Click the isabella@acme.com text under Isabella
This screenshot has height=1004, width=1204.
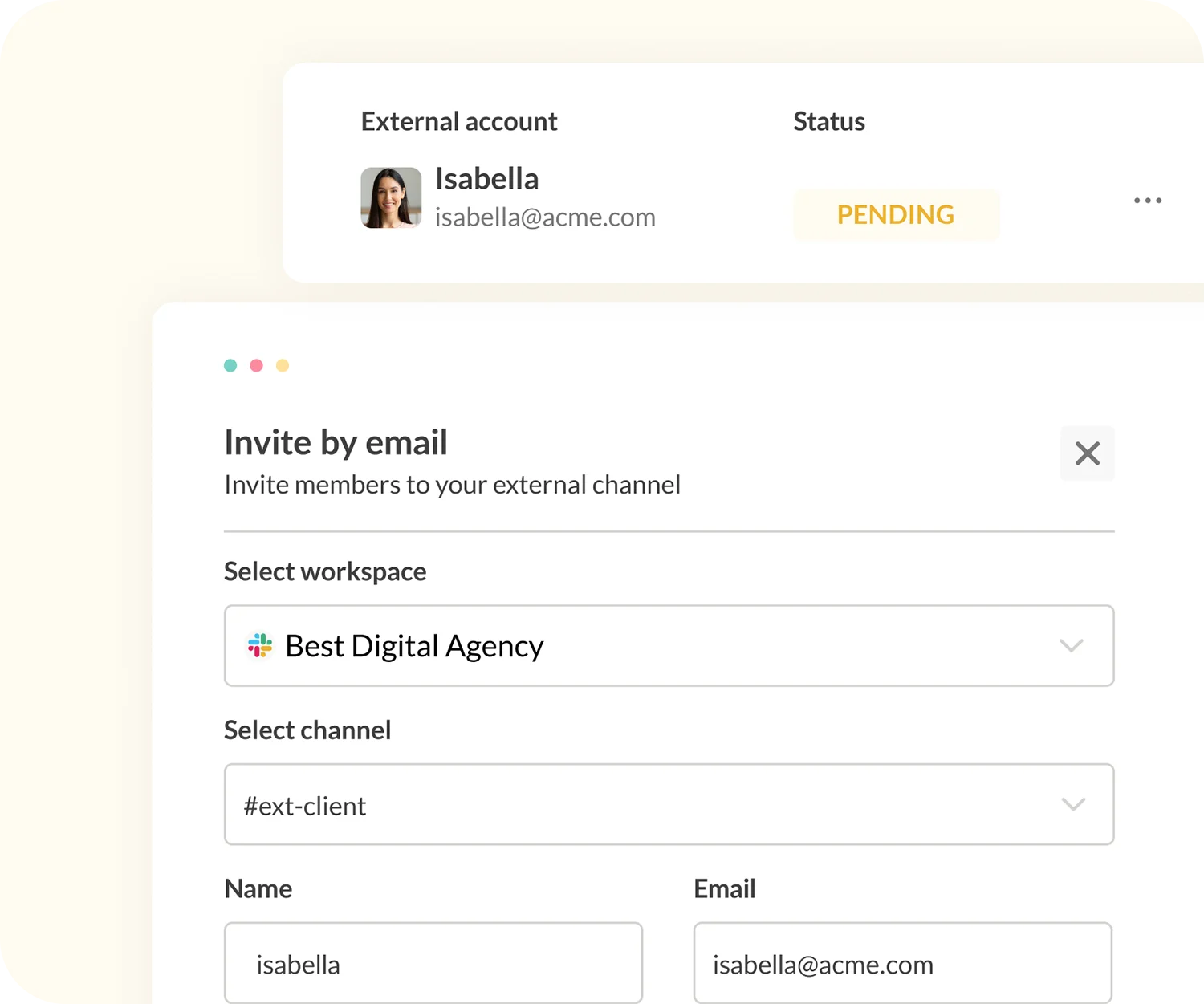tap(545, 217)
